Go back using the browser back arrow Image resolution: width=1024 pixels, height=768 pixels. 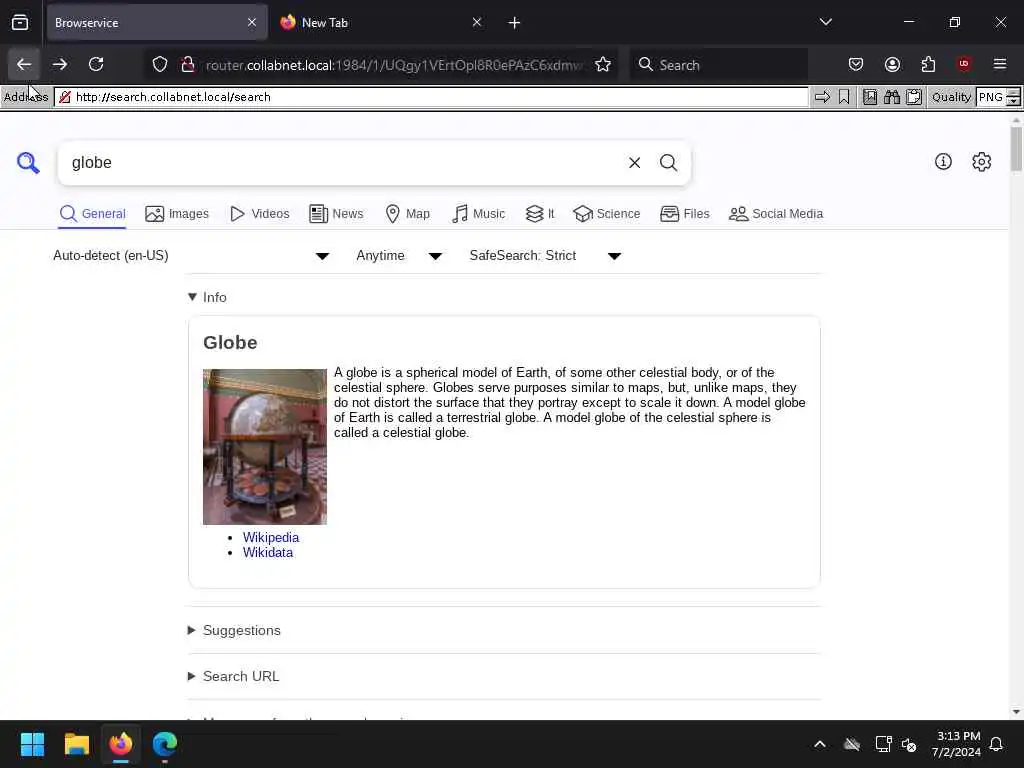pyautogui.click(x=24, y=64)
